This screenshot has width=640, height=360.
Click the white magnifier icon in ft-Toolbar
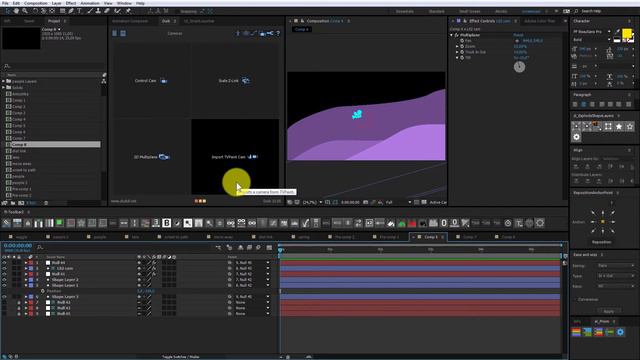click(188, 223)
